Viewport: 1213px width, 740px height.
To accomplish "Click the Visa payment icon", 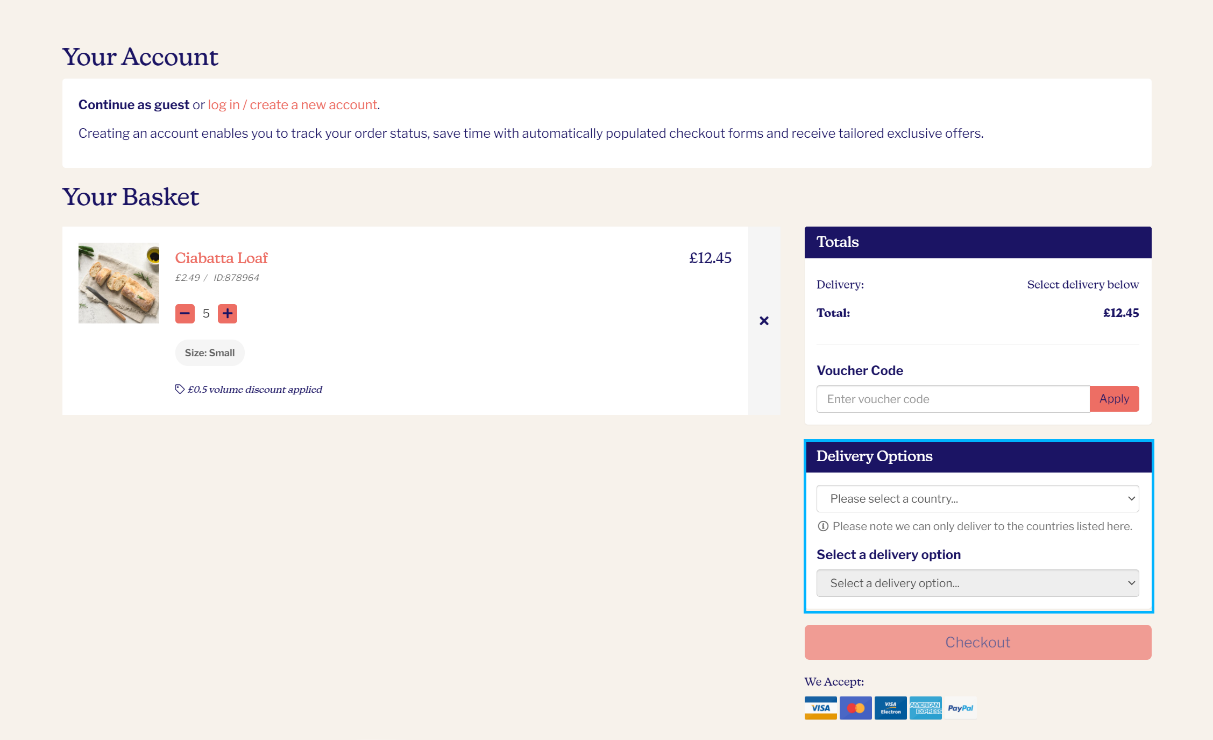I will pyautogui.click(x=820, y=707).
